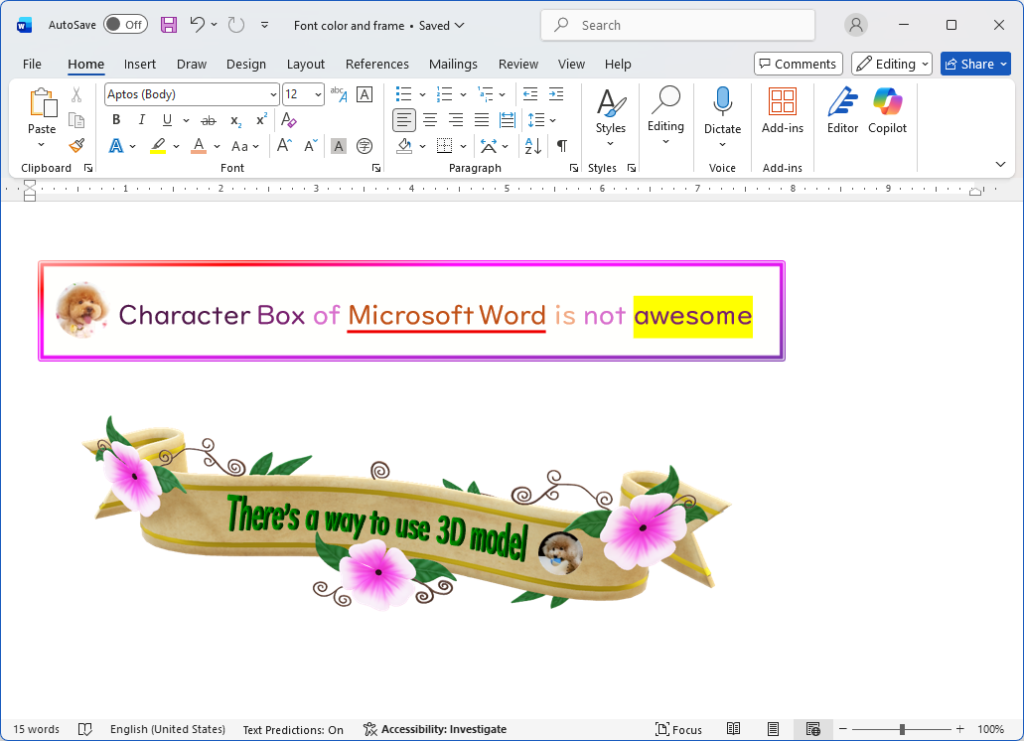Open the Comments pane button

797,64
